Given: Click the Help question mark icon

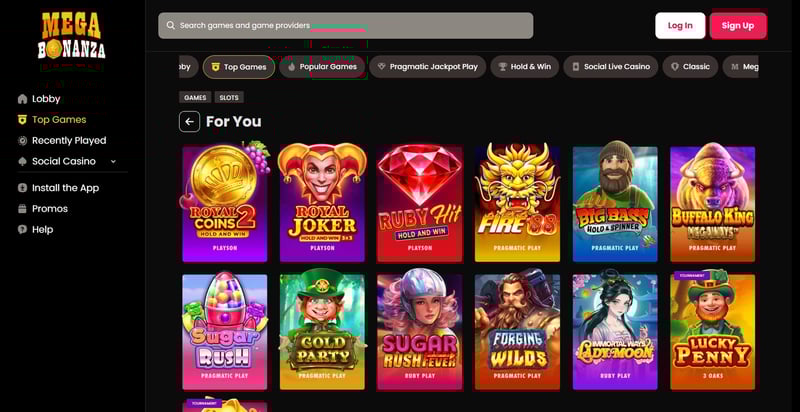Looking at the screenshot, I should tap(22, 229).
